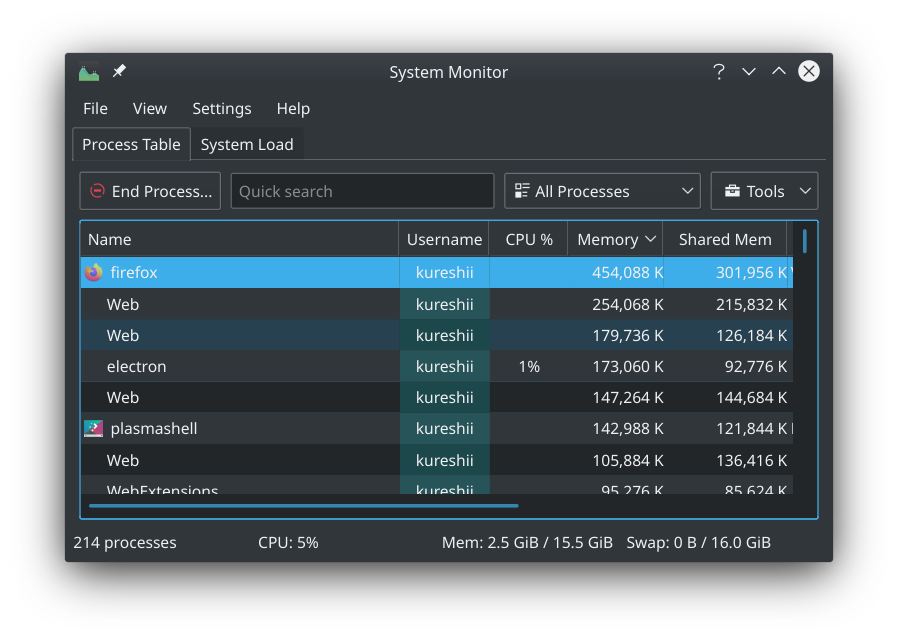Click shared memory value 126,184 K
Screen dimensions: 898x639
pyautogui.click(x=751, y=335)
